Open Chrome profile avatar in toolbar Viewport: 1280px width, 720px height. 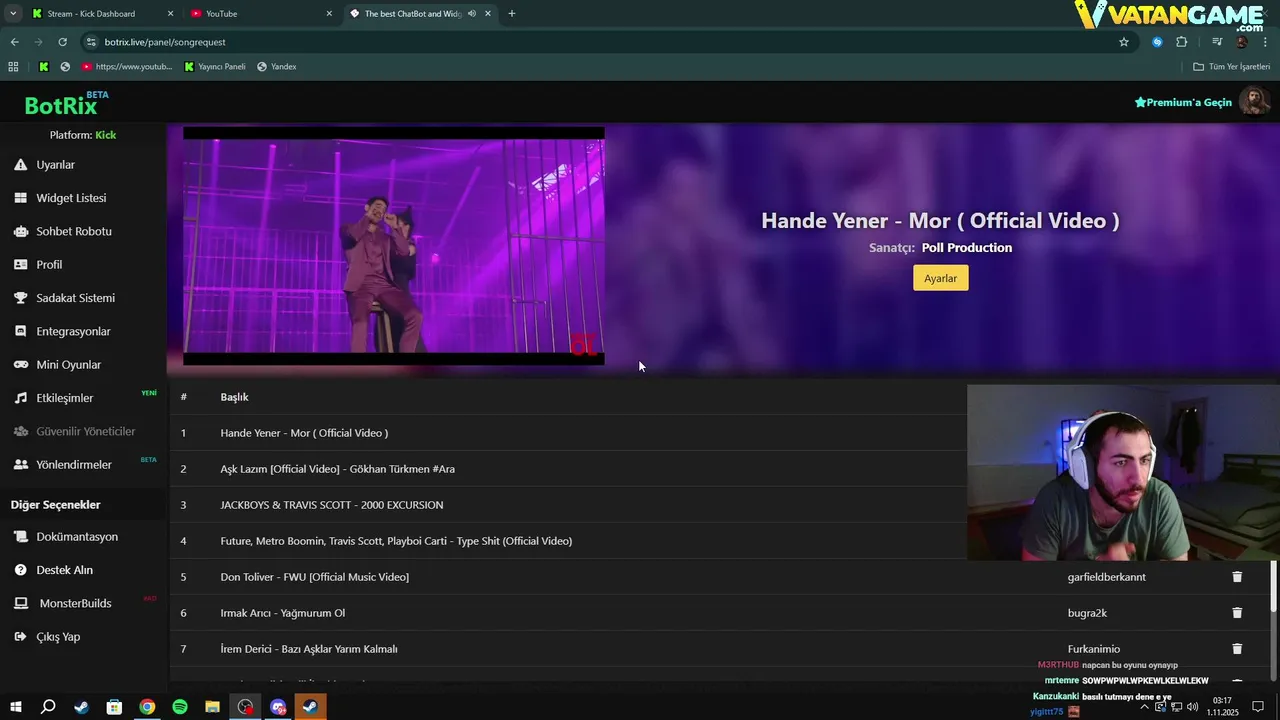coord(1242,42)
